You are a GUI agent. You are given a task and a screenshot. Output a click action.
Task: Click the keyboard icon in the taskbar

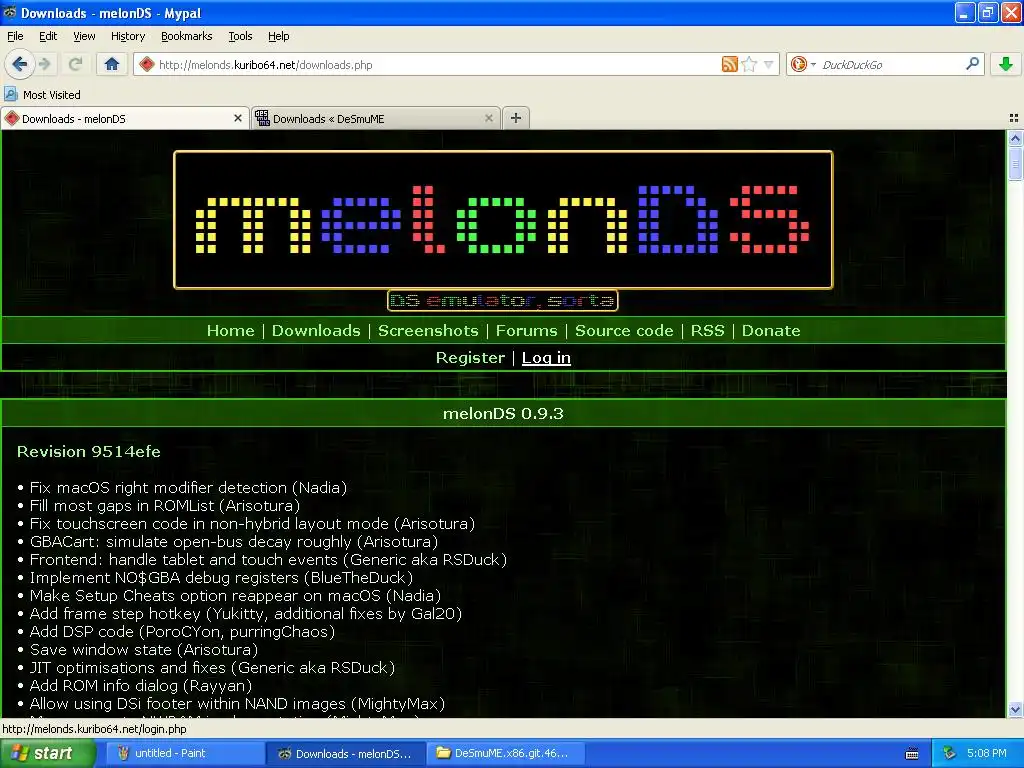(912, 754)
